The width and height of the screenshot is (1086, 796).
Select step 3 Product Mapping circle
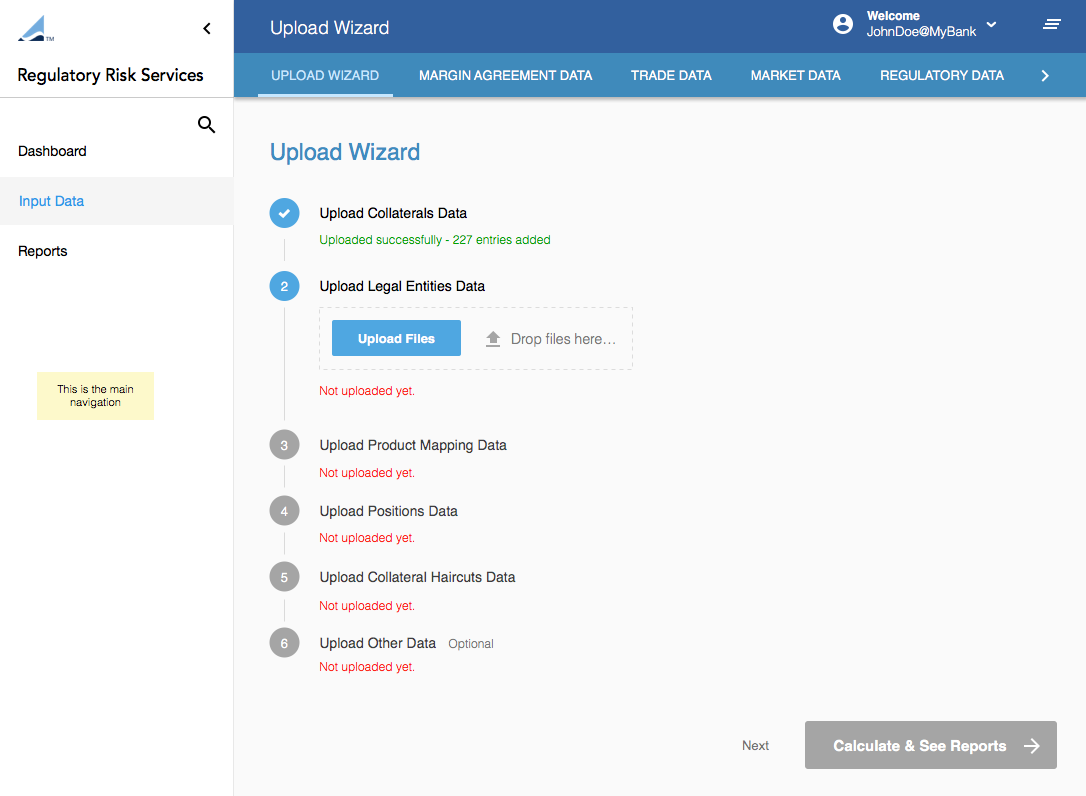click(x=284, y=445)
